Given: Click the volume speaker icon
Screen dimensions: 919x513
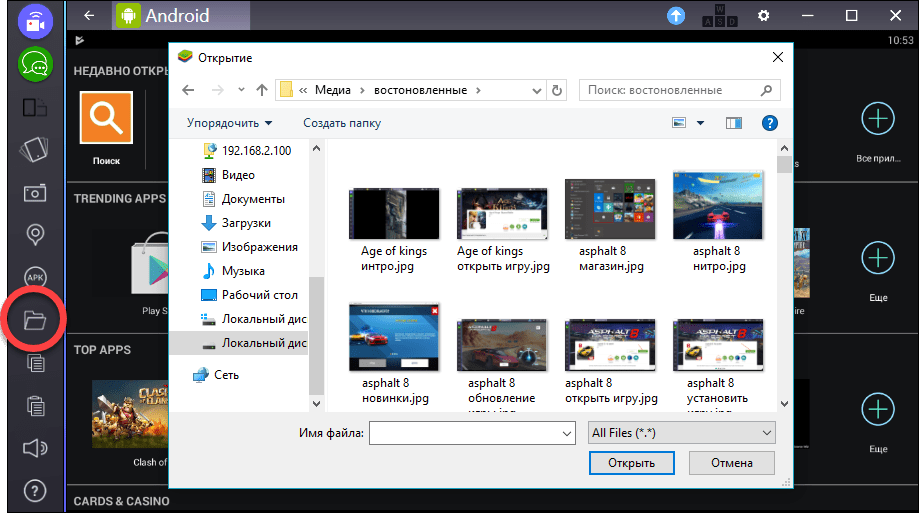Looking at the screenshot, I should (x=35, y=449).
